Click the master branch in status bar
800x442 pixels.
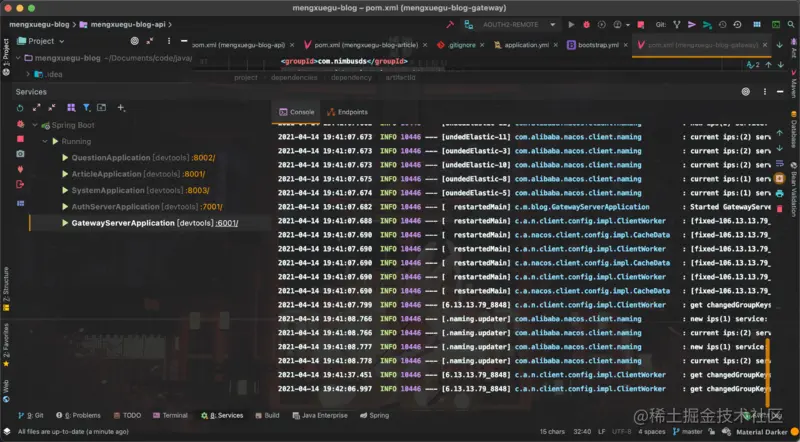(688, 432)
